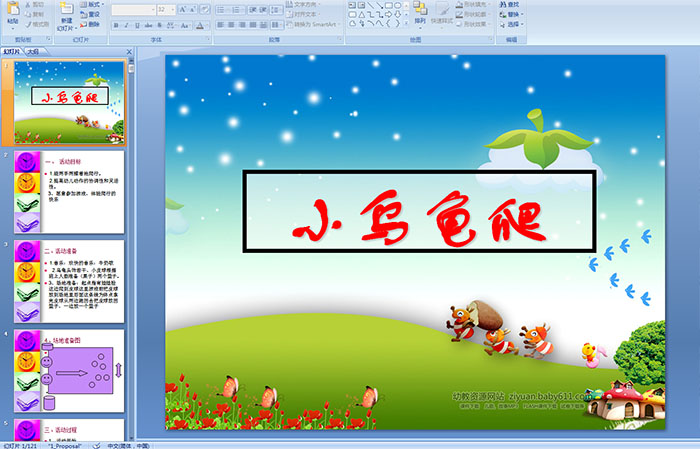Open the Font dialog launcher

[x=208, y=39]
